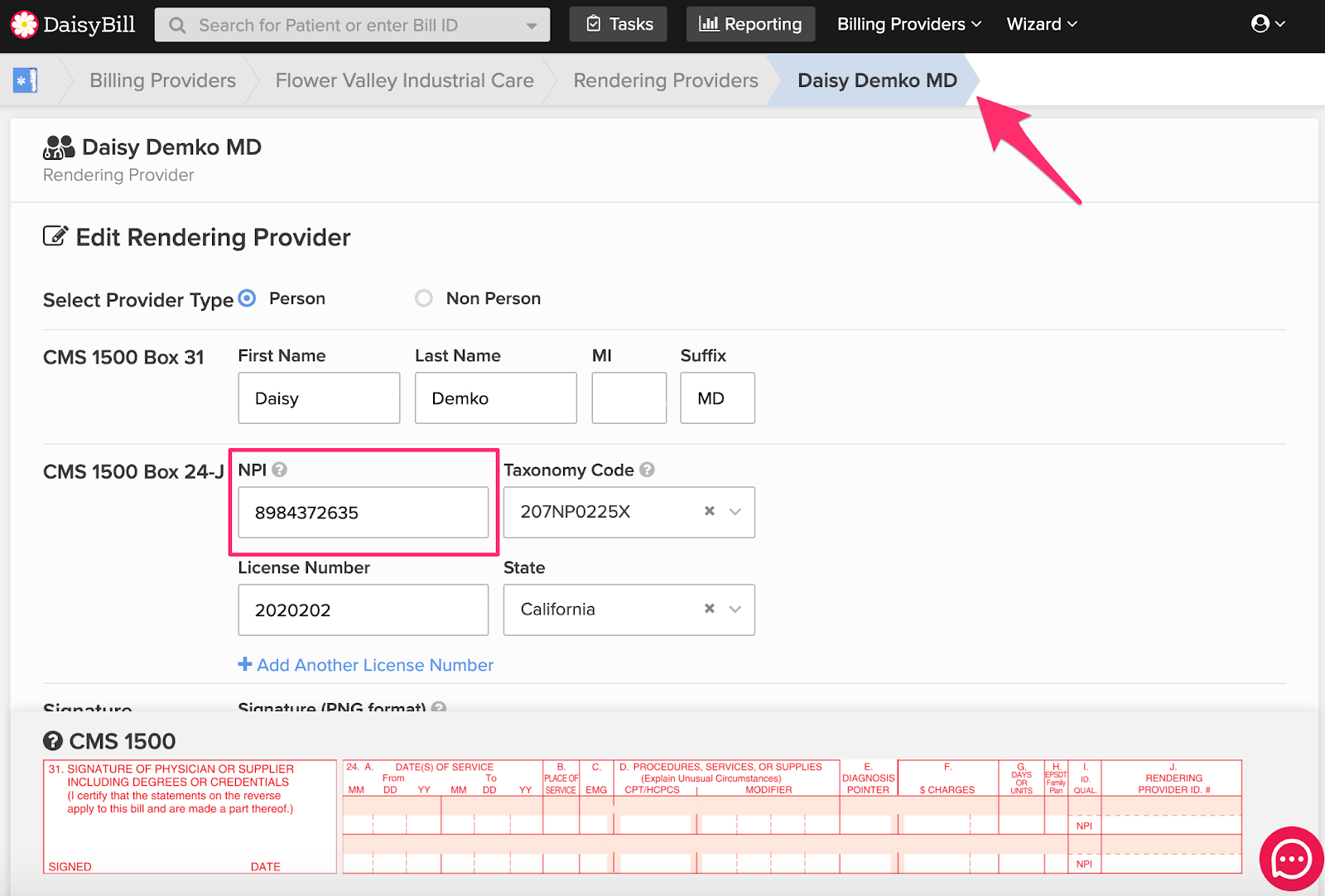Expand the patient search dropdown arrow
1325x896 pixels.
pyautogui.click(x=532, y=26)
